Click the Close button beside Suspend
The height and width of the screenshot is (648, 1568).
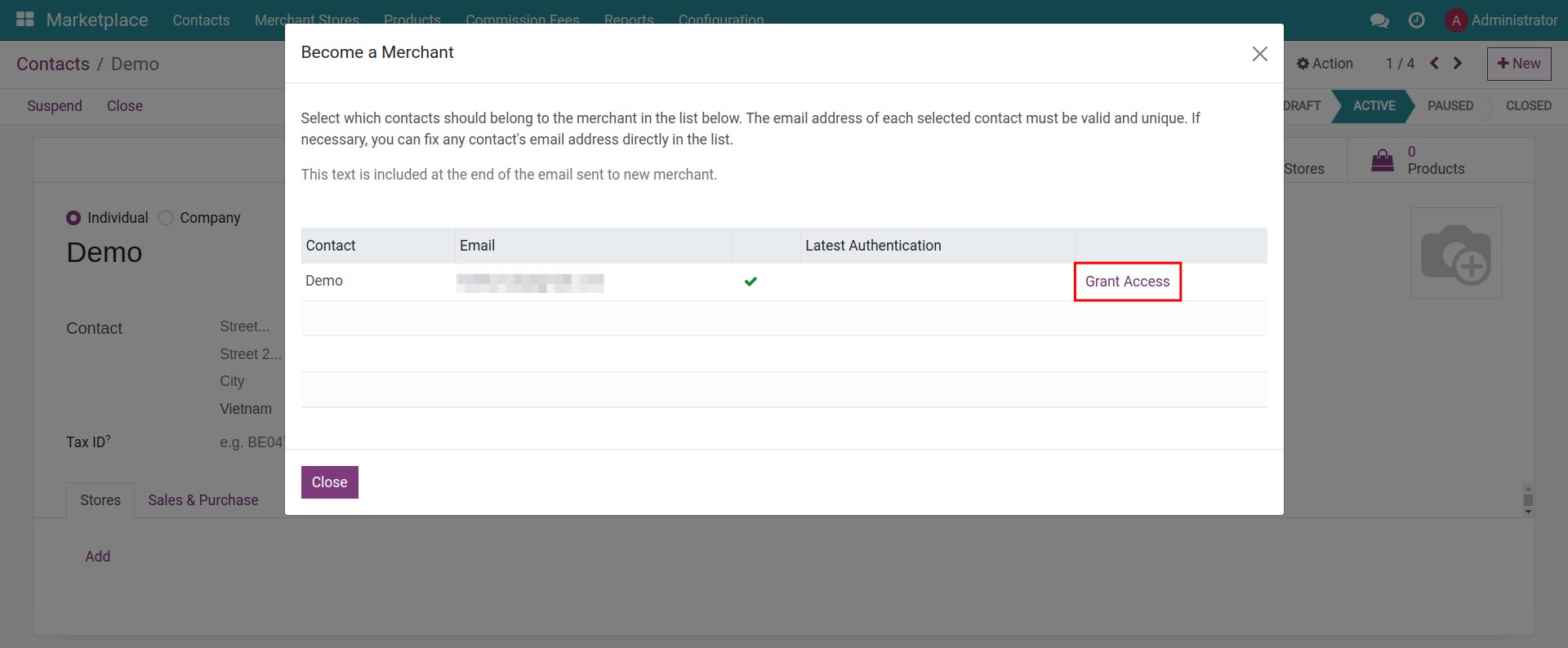[x=125, y=106]
